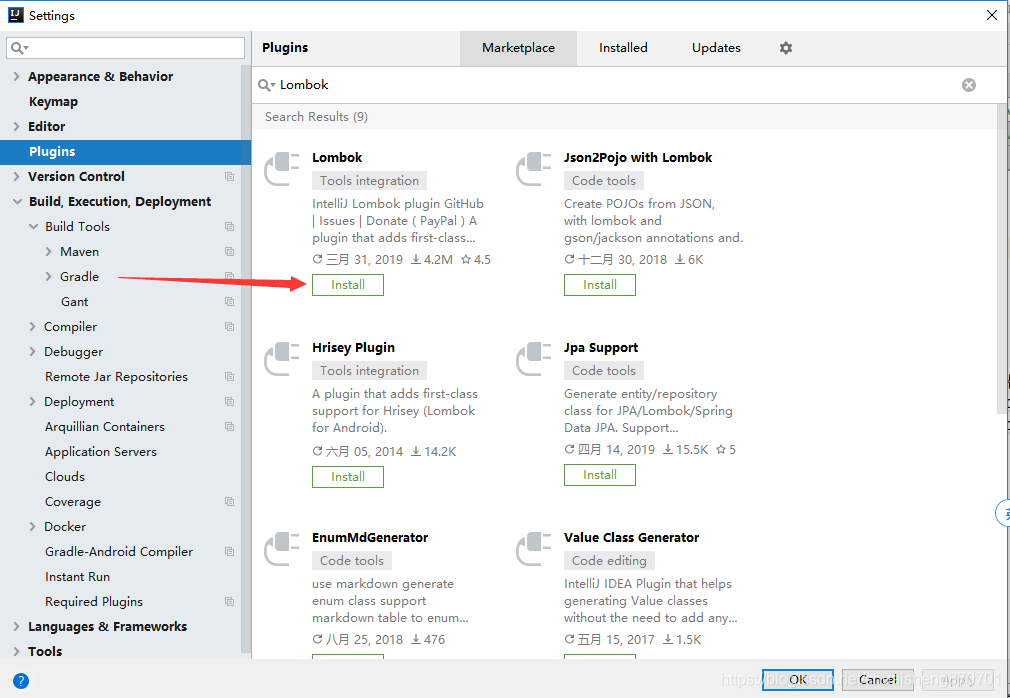The image size is (1010, 698).
Task: Click the settings tree scrollbar
Action: click(x=245, y=361)
